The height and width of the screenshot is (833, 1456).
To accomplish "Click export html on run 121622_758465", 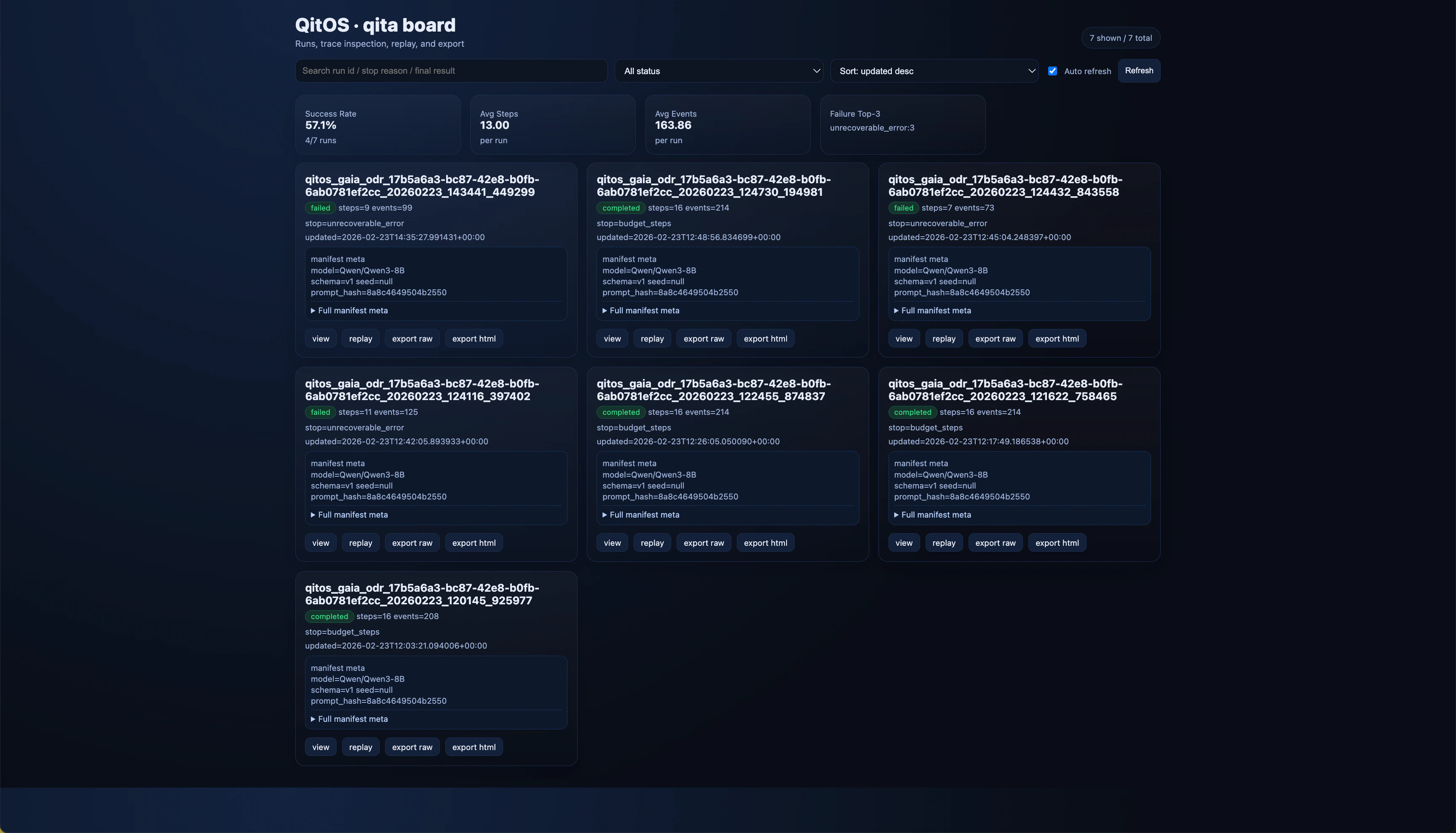I will pyautogui.click(x=1057, y=542).
